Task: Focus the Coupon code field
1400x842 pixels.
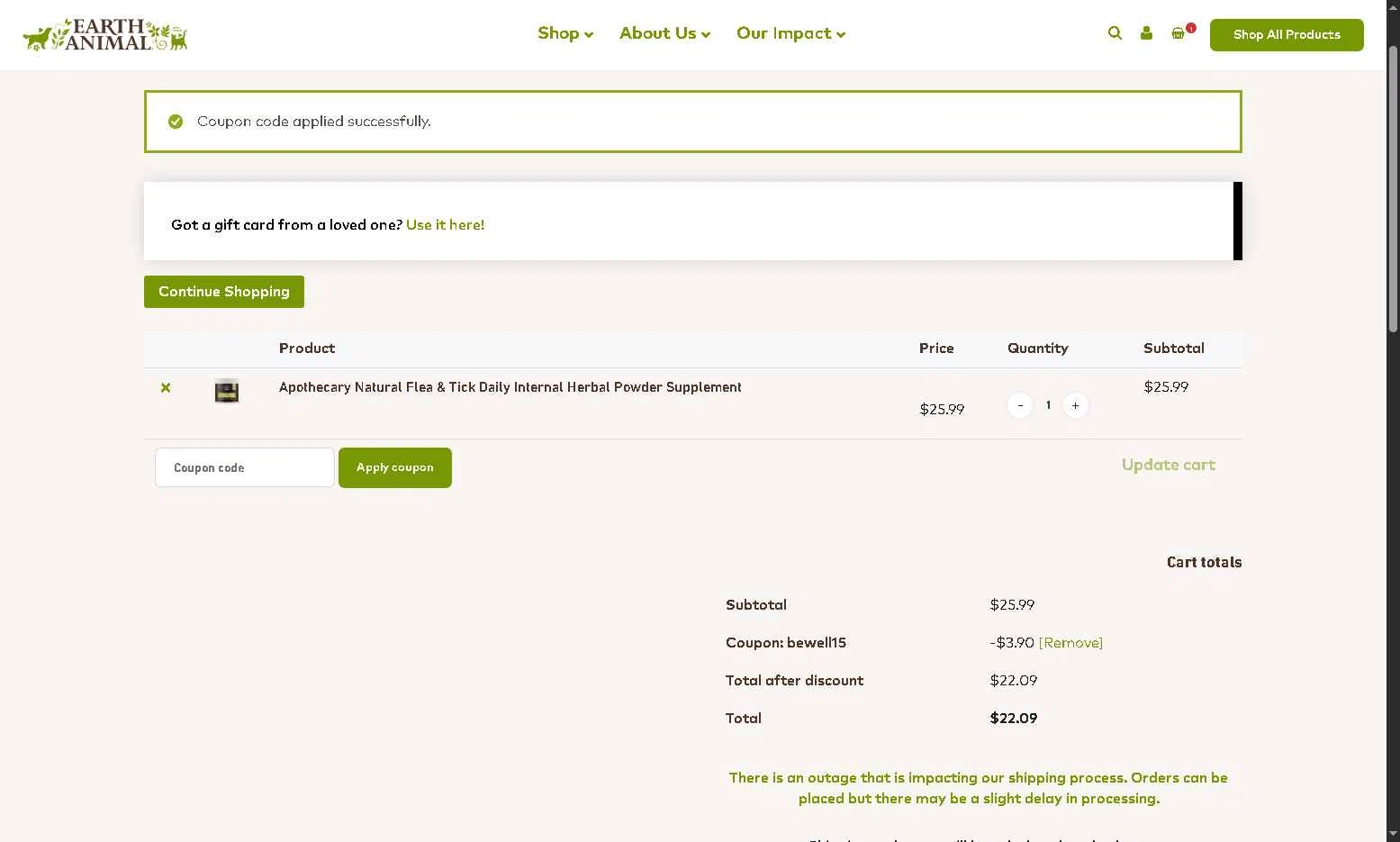Action: 245,467
